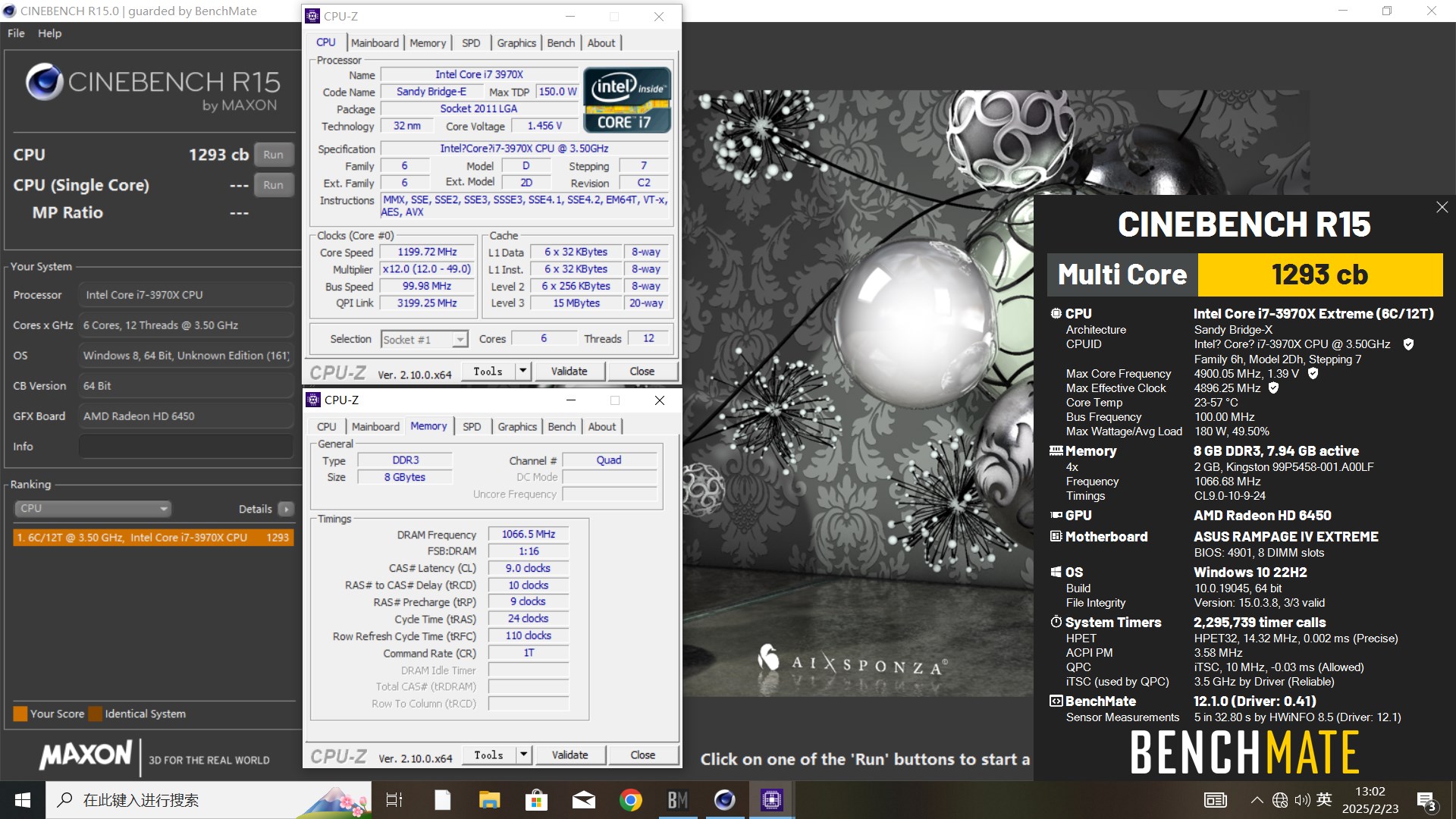Open the Mail app in the taskbar
1456x819 pixels.
click(583, 800)
